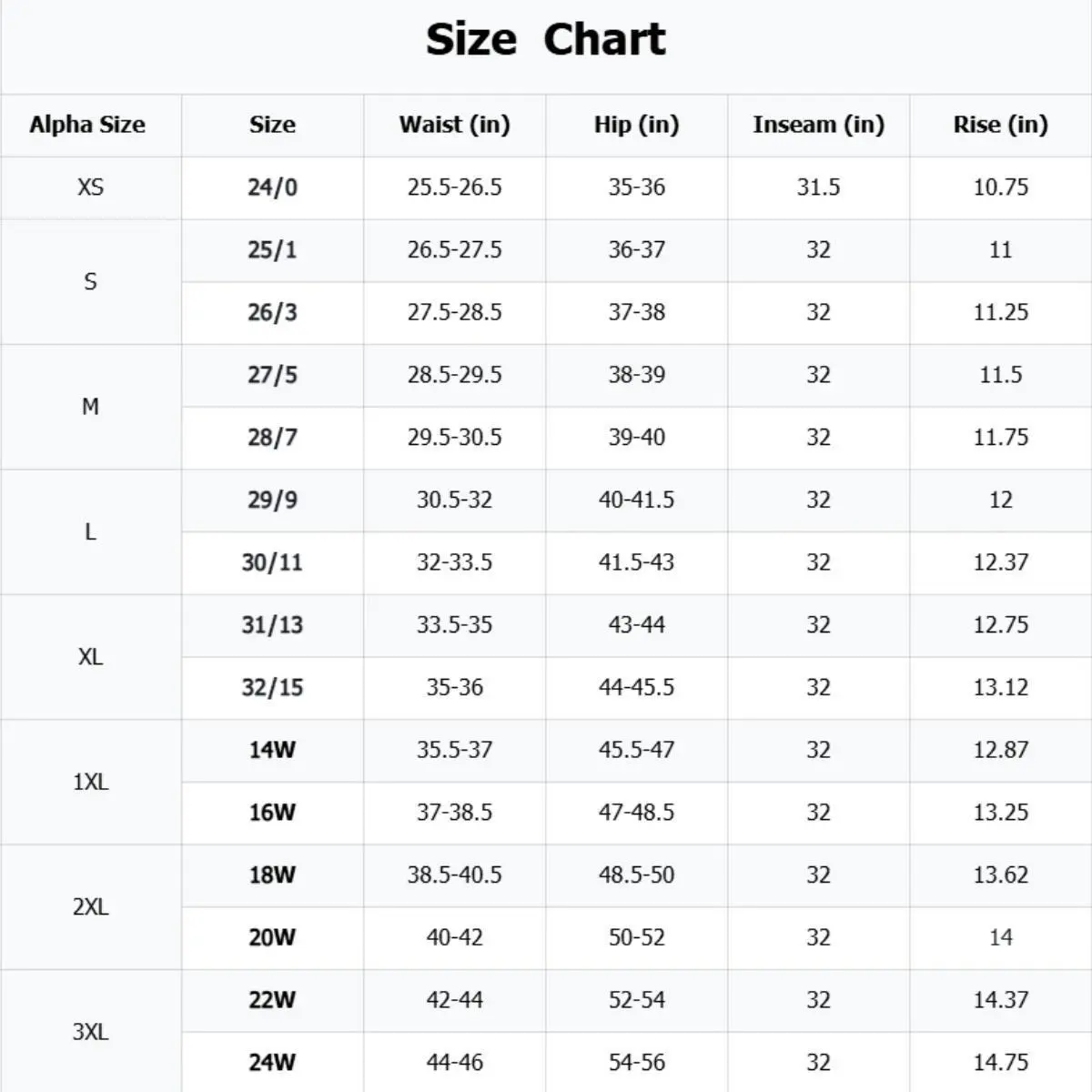This screenshot has height=1092, width=1092.
Task: Select the Alpha Size column header
Action: click(x=87, y=125)
